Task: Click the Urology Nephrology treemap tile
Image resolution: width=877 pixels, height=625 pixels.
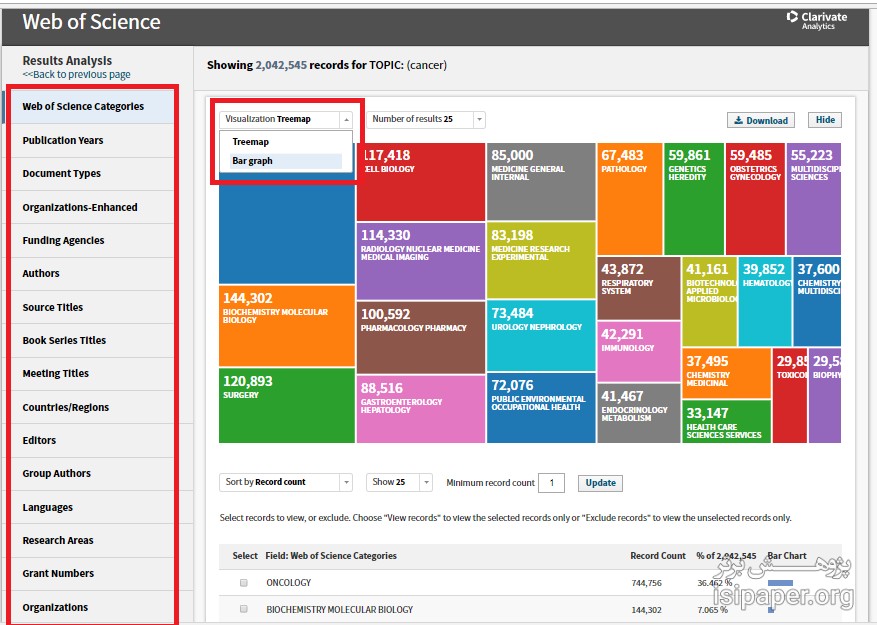Action: (541, 336)
